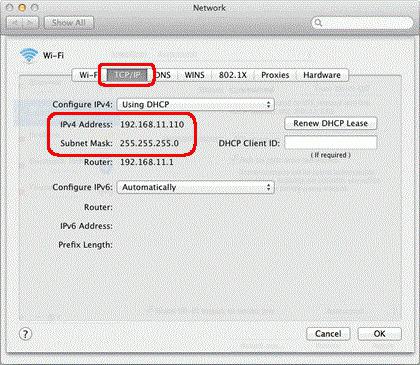420x365 pixels.
Task: Open the WINS tab
Action: coord(194,75)
